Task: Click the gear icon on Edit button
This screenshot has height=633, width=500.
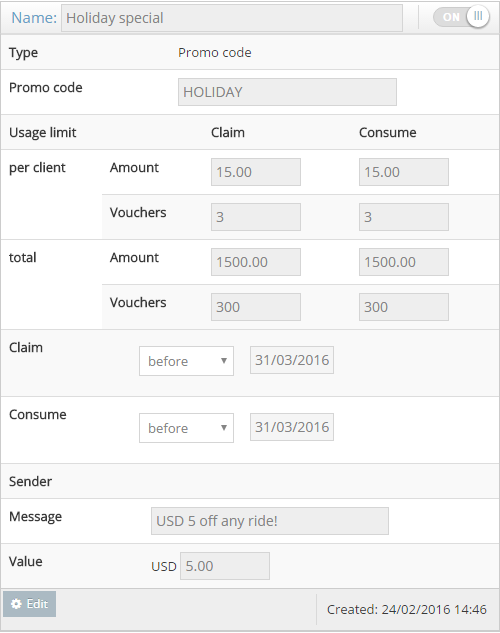Action: tap(16, 604)
